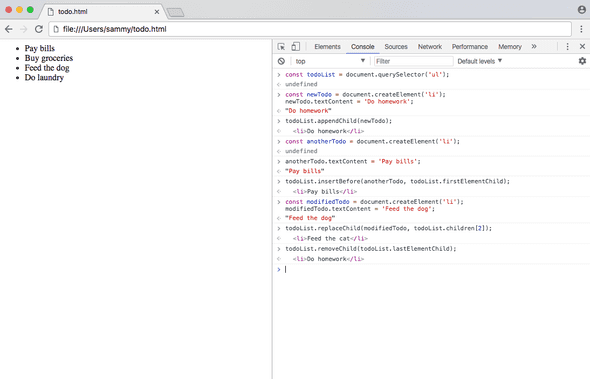Click the user profile icon
Image resolution: width=590 pixels, height=379 pixels.
pyautogui.click(x=582, y=10)
